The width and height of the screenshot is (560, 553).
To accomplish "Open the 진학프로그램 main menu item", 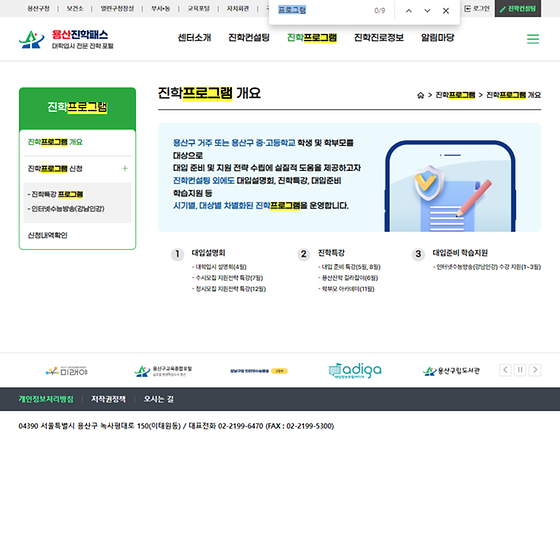I will (x=312, y=38).
